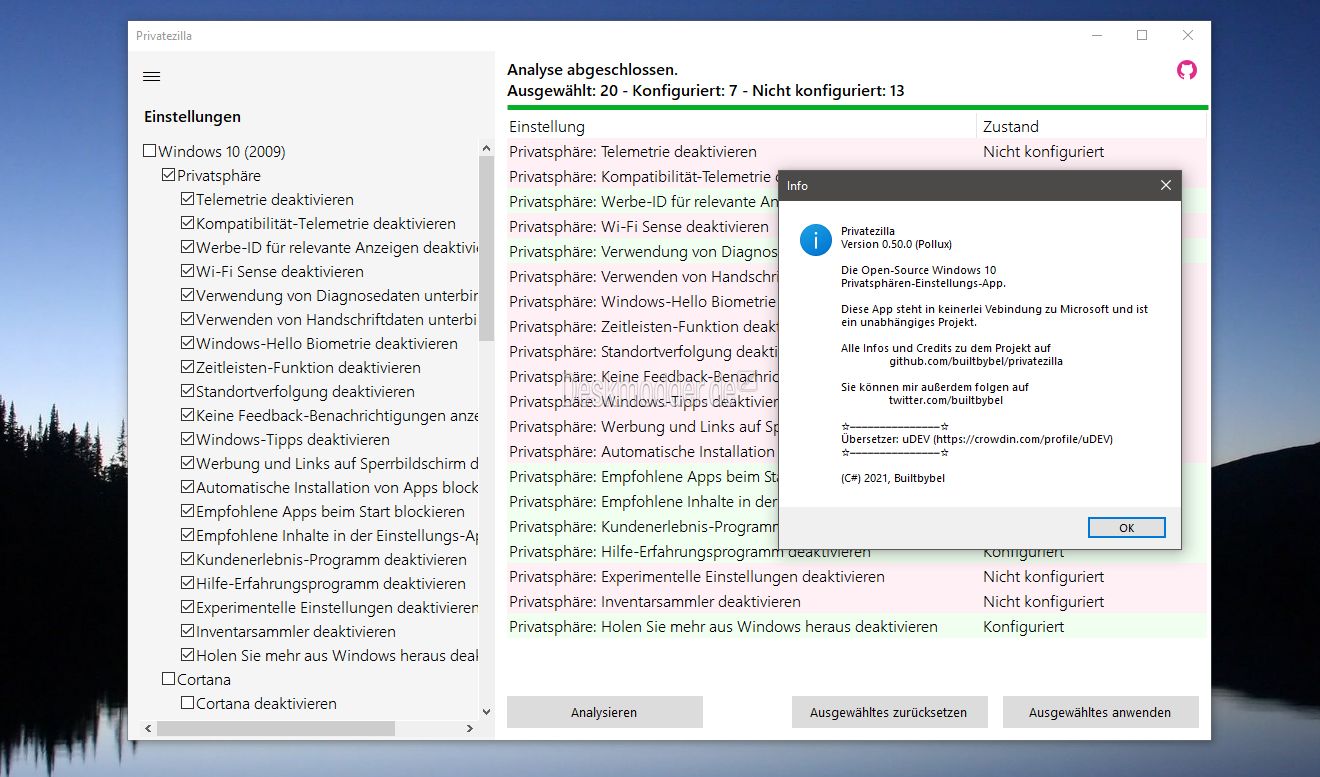1320x777 pixels.
Task: Open the GitHub link icon
Action: [x=1186, y=70]
